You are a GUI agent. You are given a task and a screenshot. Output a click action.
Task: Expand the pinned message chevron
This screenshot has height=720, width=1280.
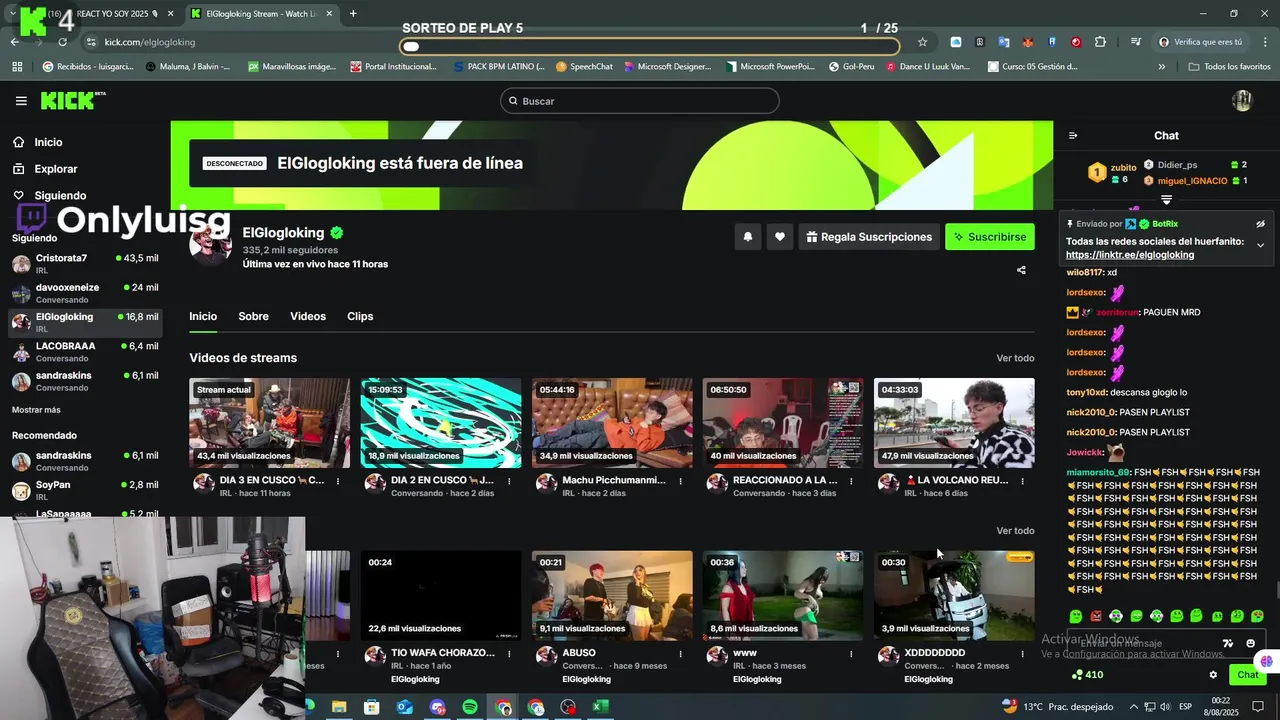tap(1260, 245)
